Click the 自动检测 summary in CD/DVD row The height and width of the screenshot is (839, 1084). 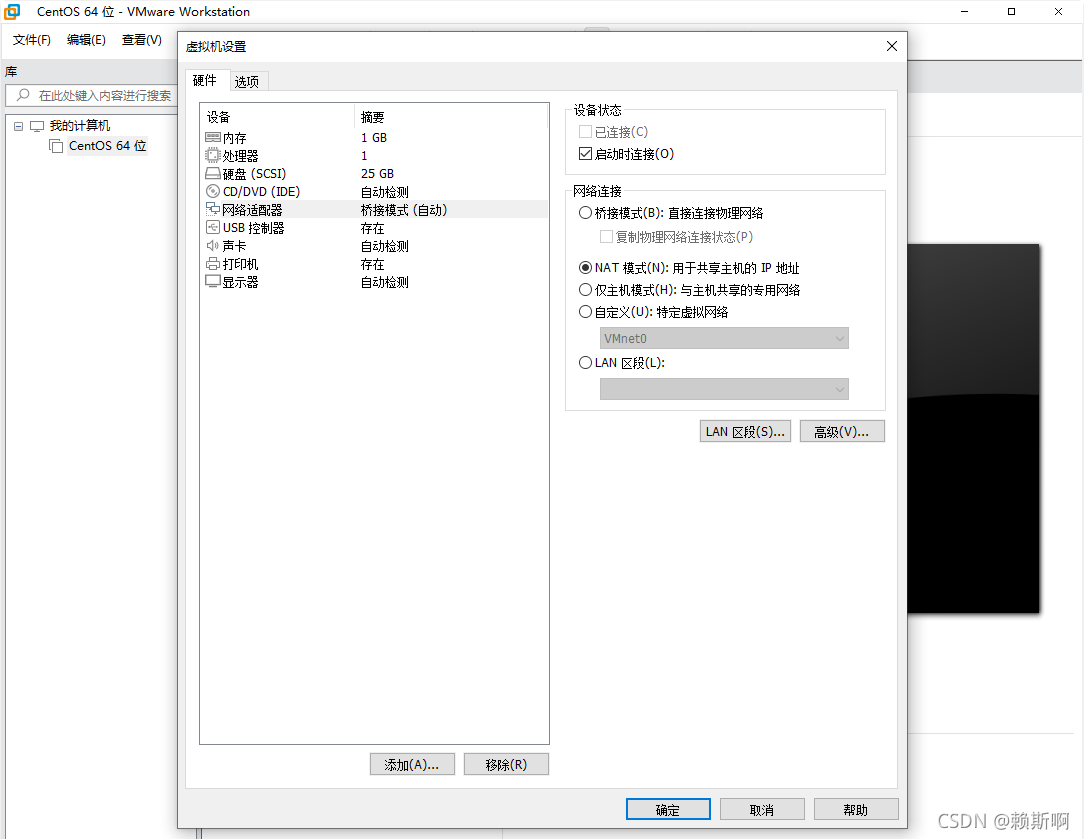(385, 191)
